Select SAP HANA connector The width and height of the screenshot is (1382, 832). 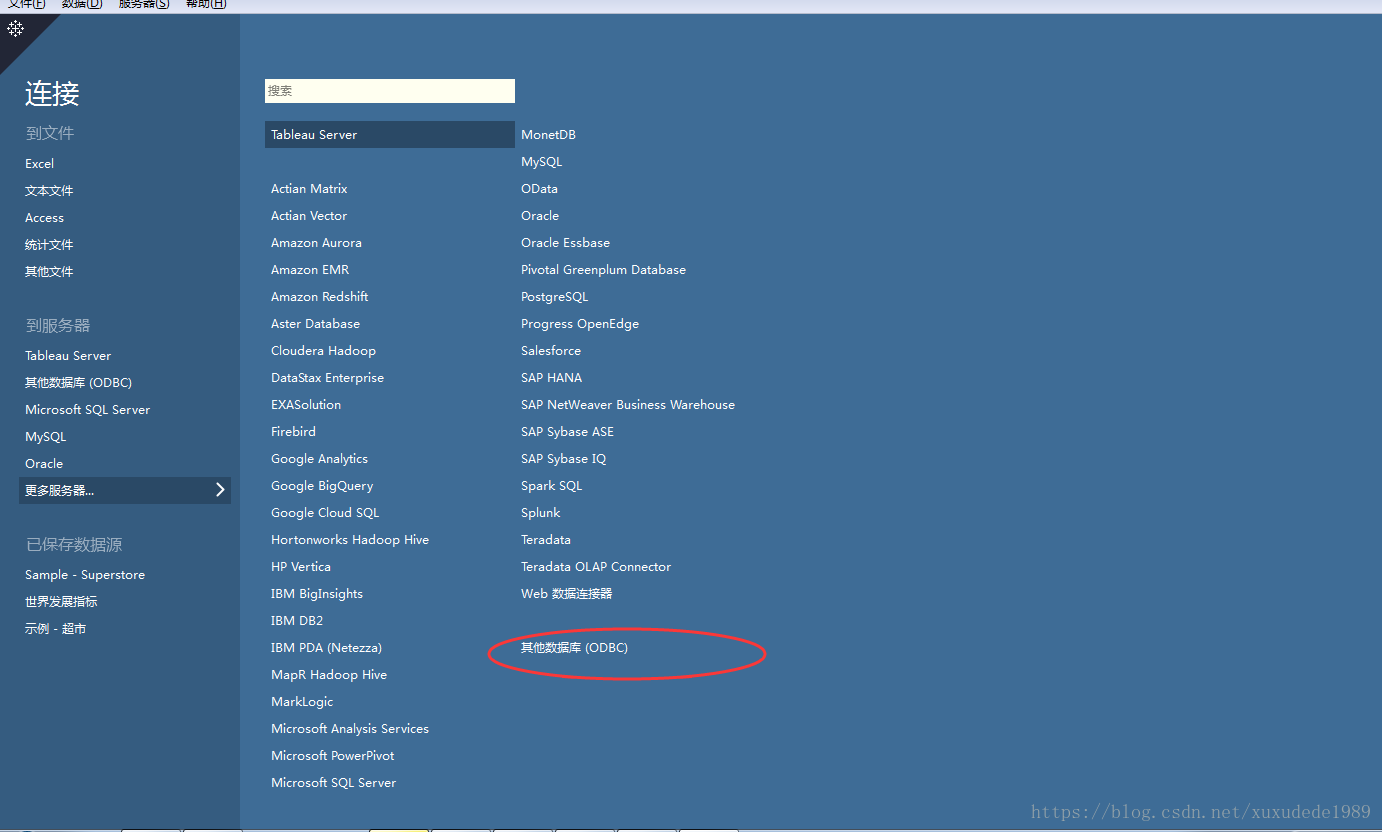(551, 378)
